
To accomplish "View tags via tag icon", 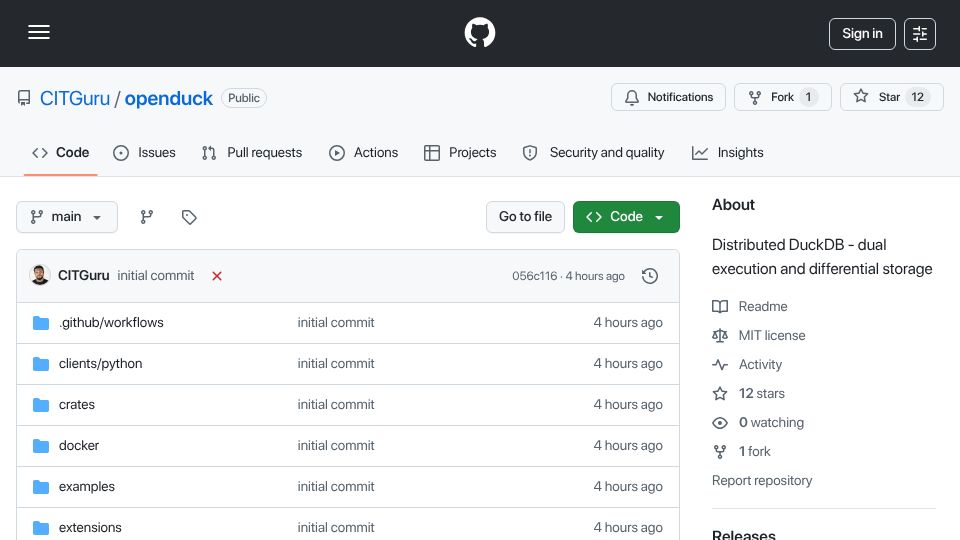I will tap(189, 217).
